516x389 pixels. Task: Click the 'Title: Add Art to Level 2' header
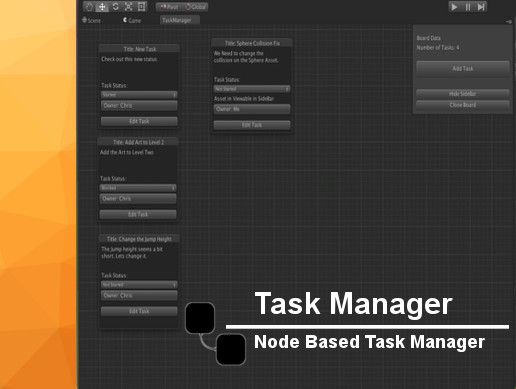click(138, 142)
